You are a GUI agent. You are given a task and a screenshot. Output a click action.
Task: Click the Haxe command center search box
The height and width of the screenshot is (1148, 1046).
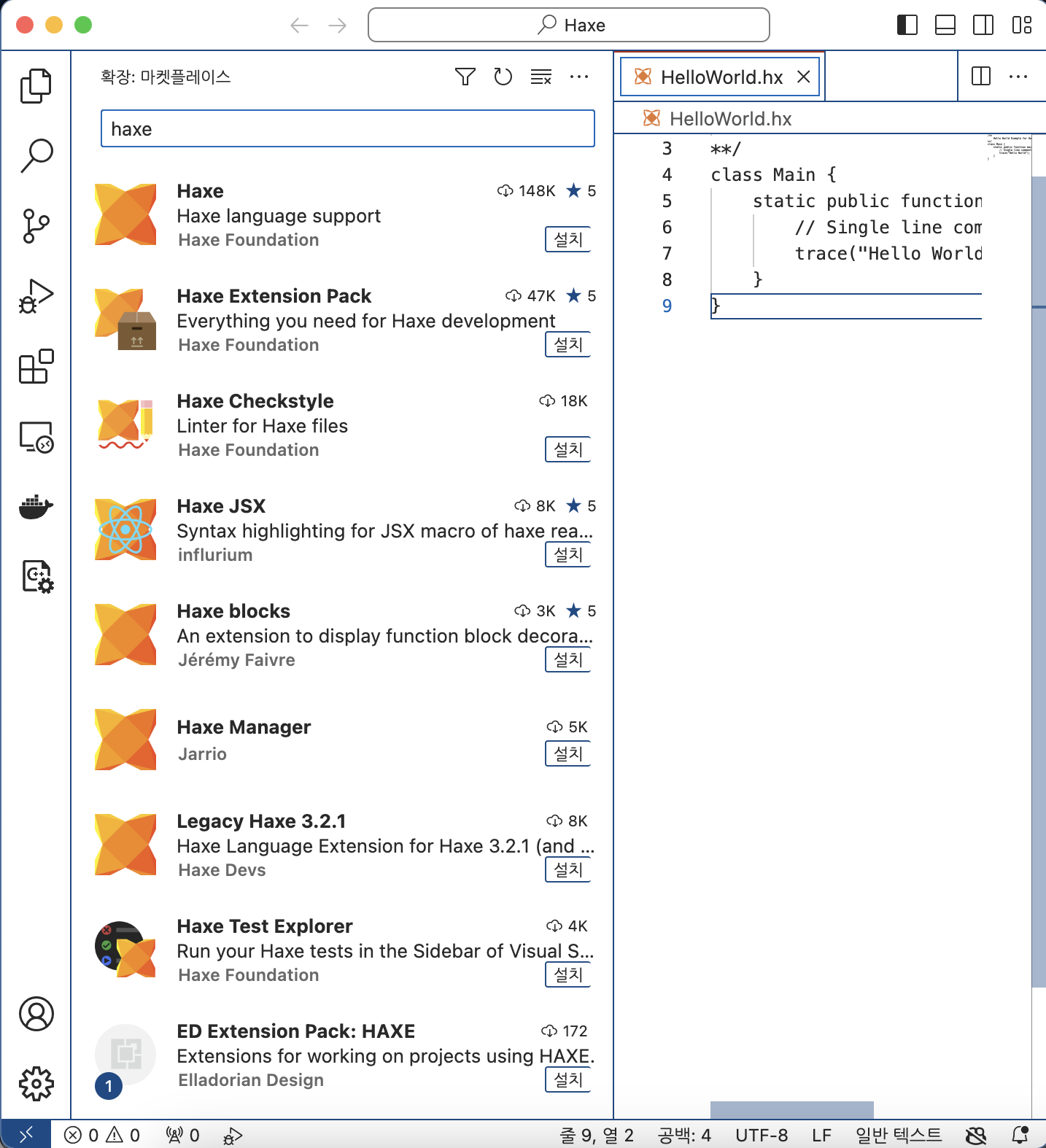569,25
